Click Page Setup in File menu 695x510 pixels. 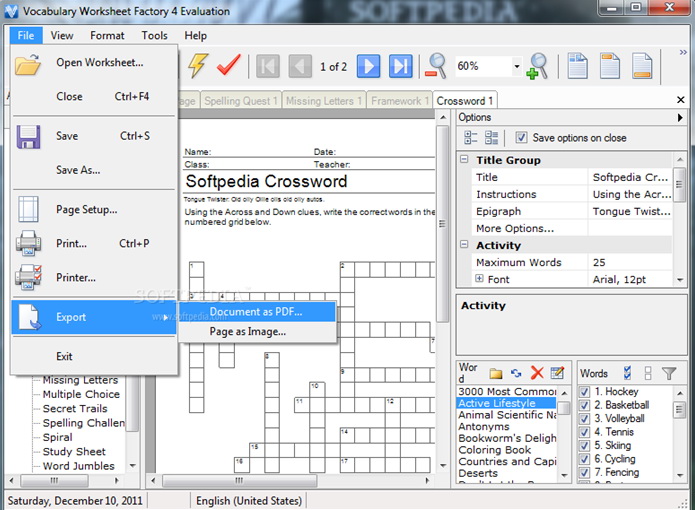[x=86, y=210]
